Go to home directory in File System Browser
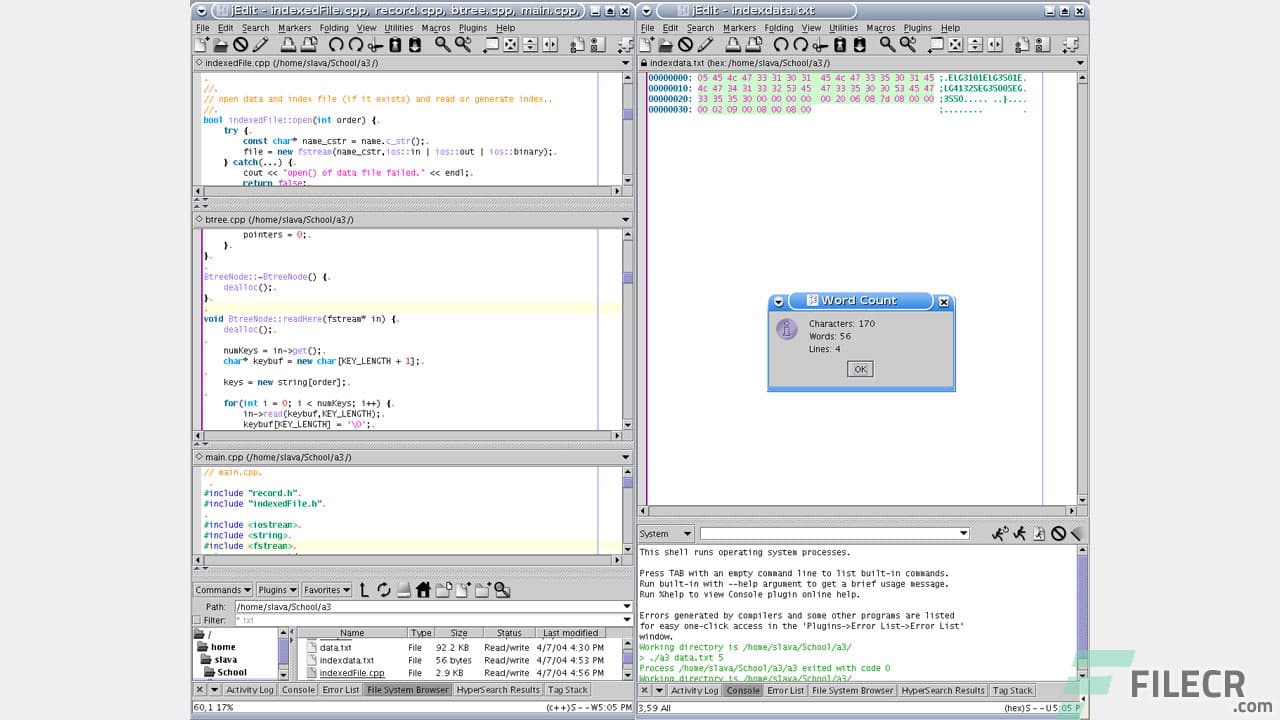Image resolution: width=1280 pixels, height=720 pixels. click(x=422, y=590)
